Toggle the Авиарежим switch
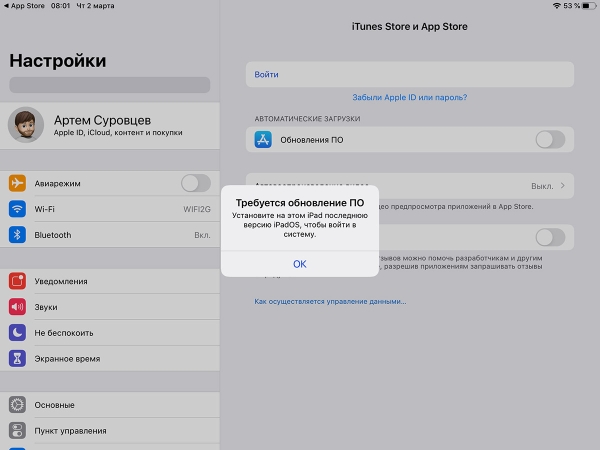600x450 pixels. [195, 183]
